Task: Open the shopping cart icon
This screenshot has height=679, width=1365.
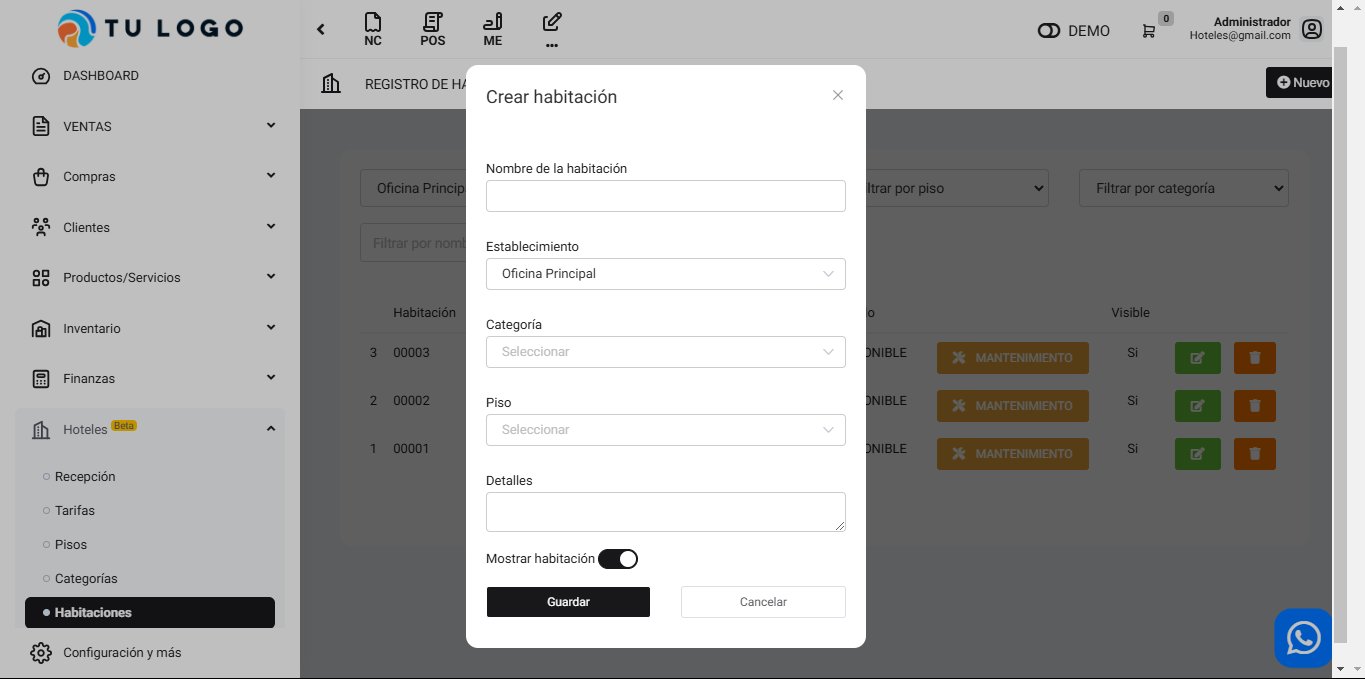Action: (1148, 31)
